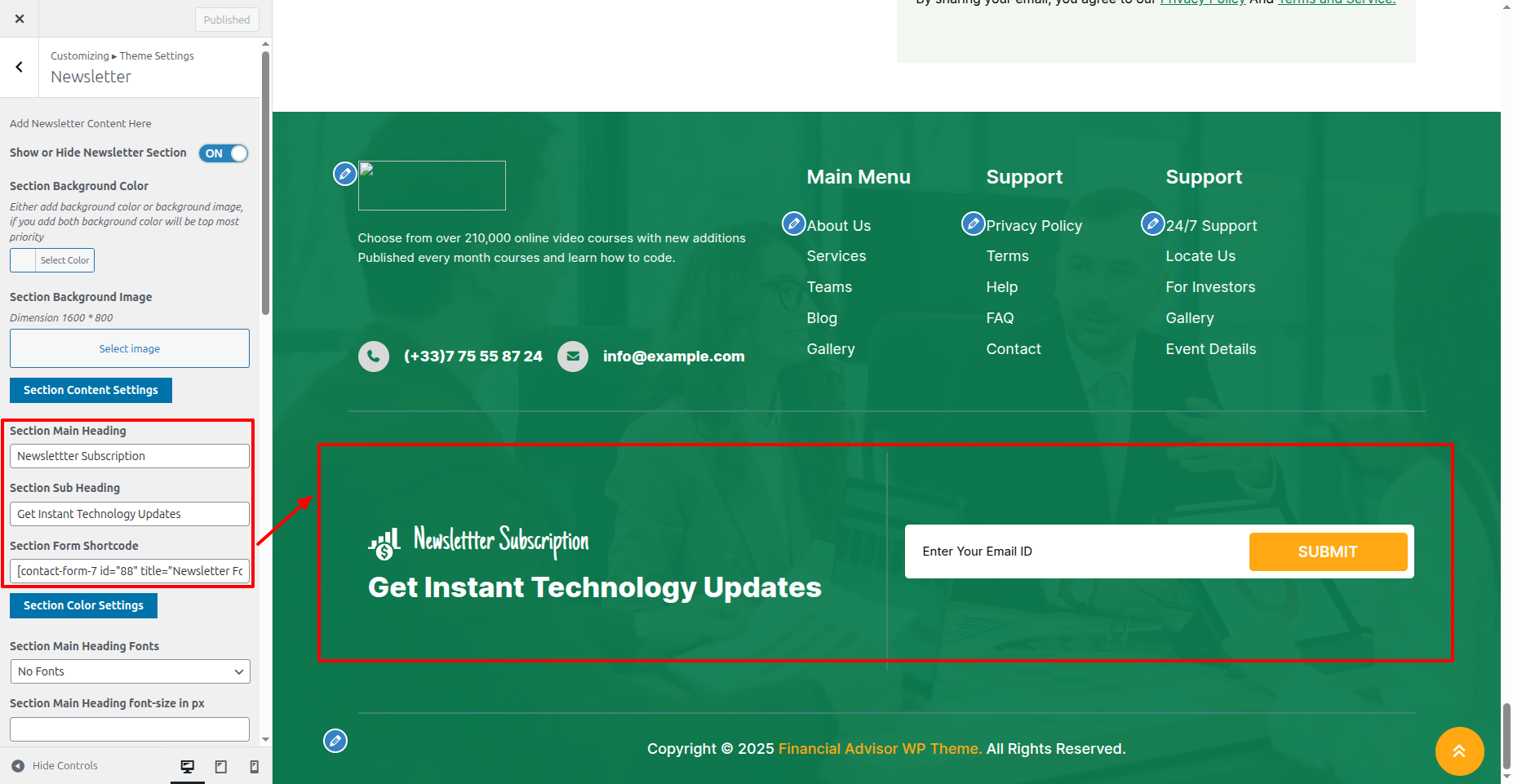
Task: Switch to desktop preview mode
Action: coord(188,766)
